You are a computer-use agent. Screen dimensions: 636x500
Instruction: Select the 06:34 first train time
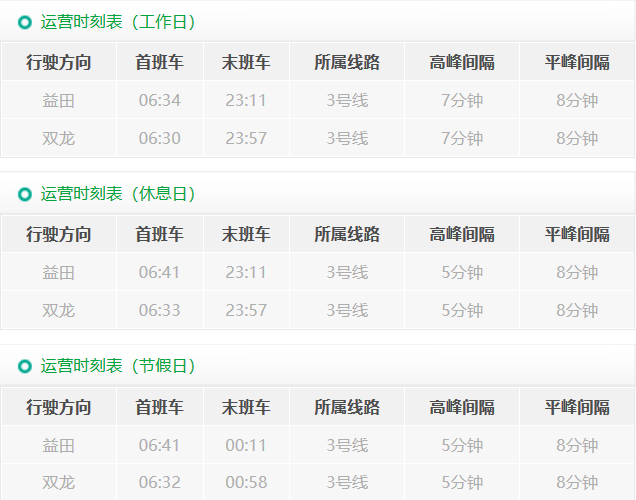point(160,101)
